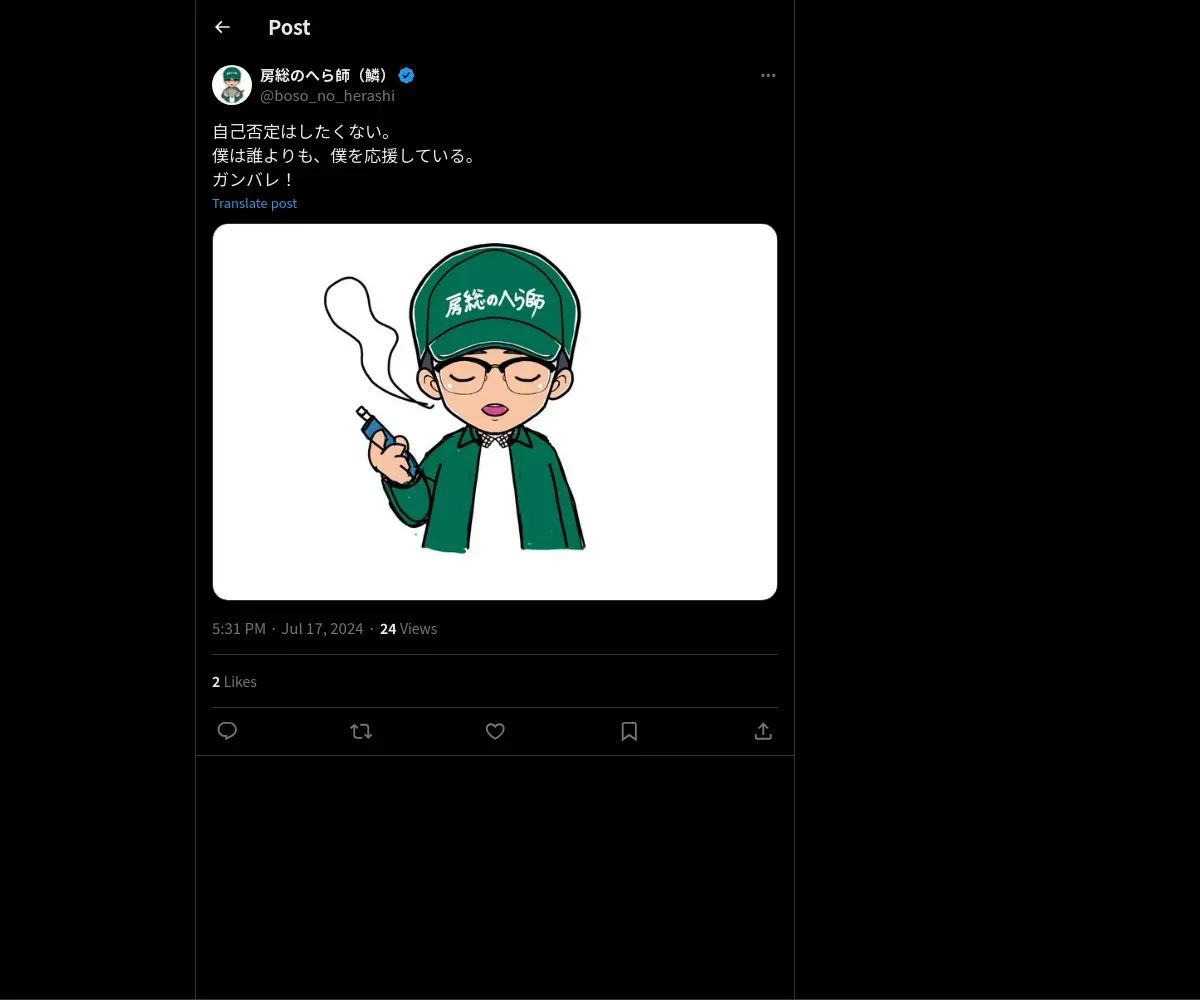Click the Post header title
The height and width of the screenshot is (1000, 1200).
pyautogui.click(x=289, y=27)
